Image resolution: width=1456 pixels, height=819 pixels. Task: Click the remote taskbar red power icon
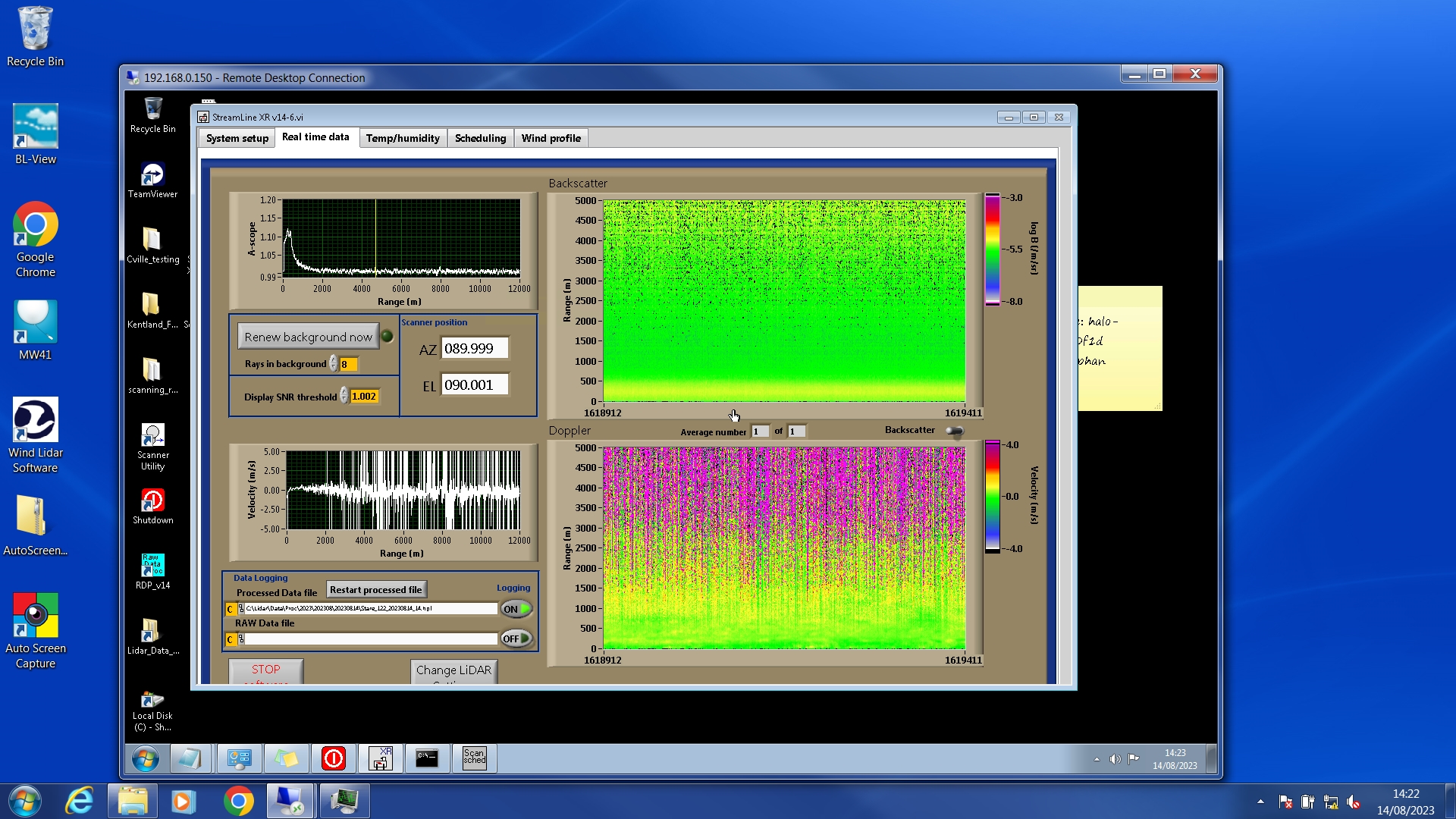click(334, 758)
